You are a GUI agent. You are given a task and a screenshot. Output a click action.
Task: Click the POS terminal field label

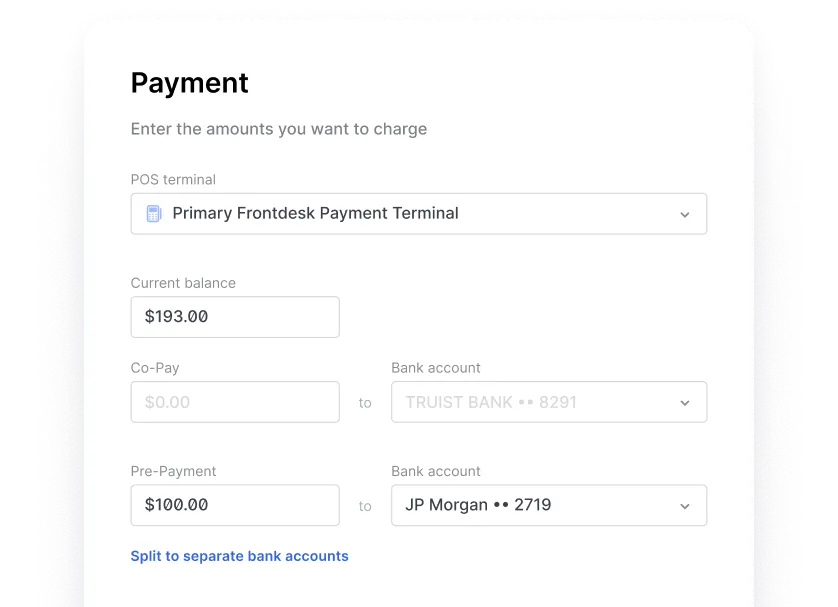173,180
